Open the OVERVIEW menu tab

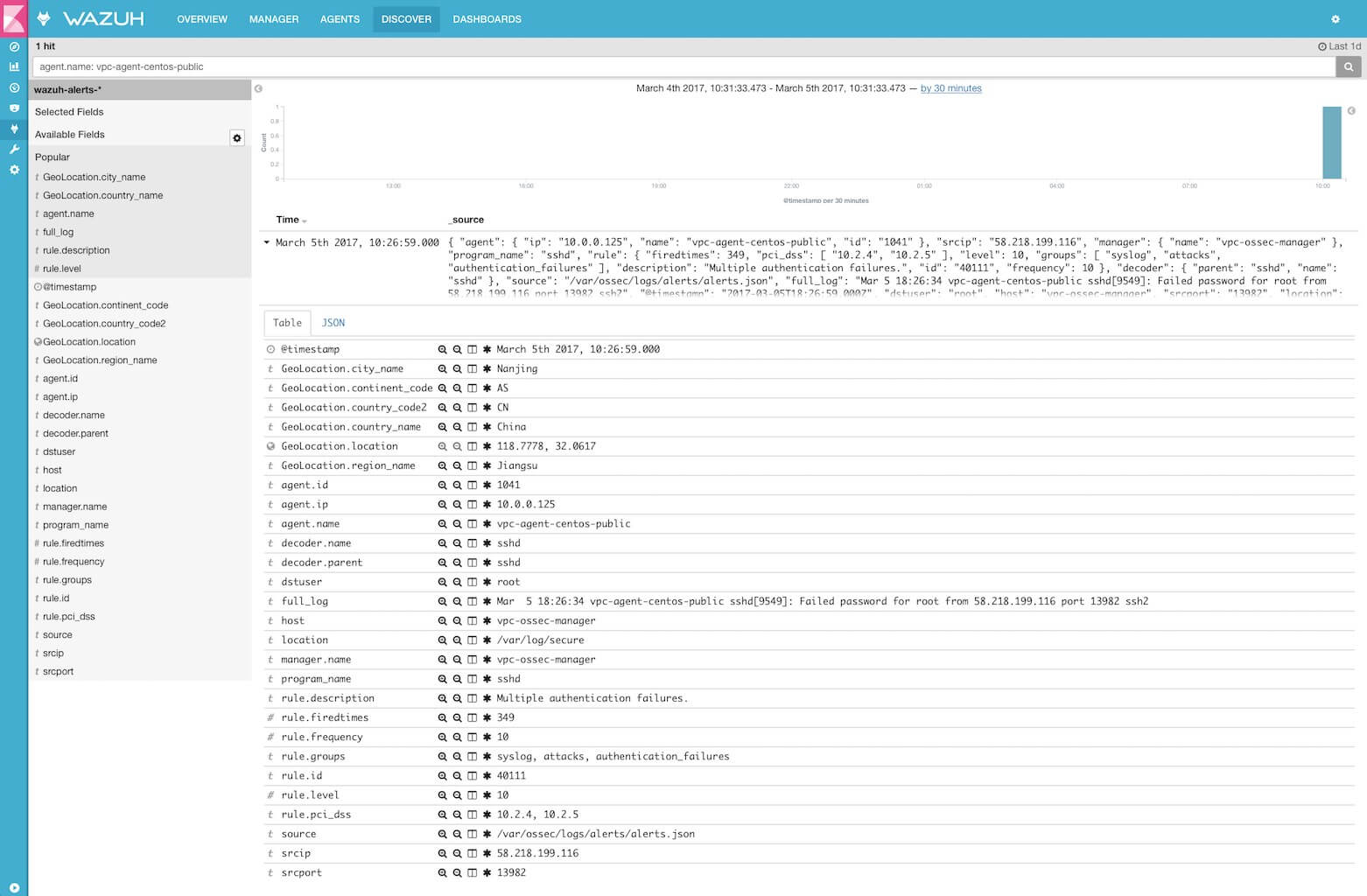(202, 19)
